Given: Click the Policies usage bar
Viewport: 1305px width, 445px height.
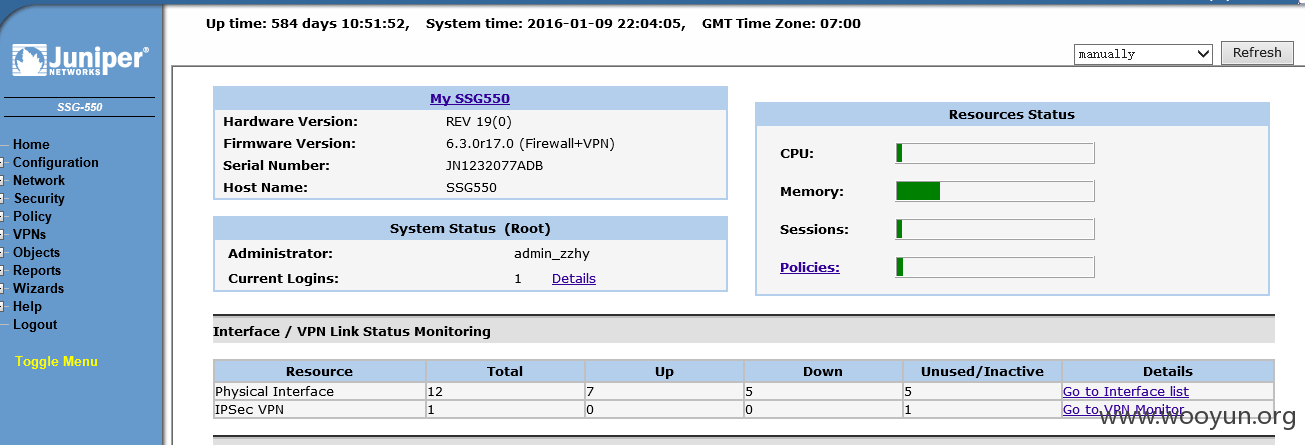Looking at the screenshot, I should click(x=995, y=267).
